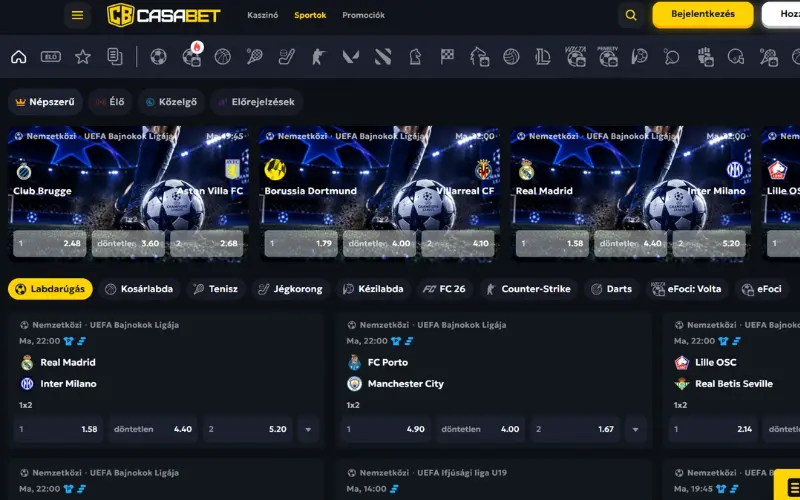Bet on Villarreal CF at 4.10
Viewport: 800px width, 500px height.
[x=458, y=243]
